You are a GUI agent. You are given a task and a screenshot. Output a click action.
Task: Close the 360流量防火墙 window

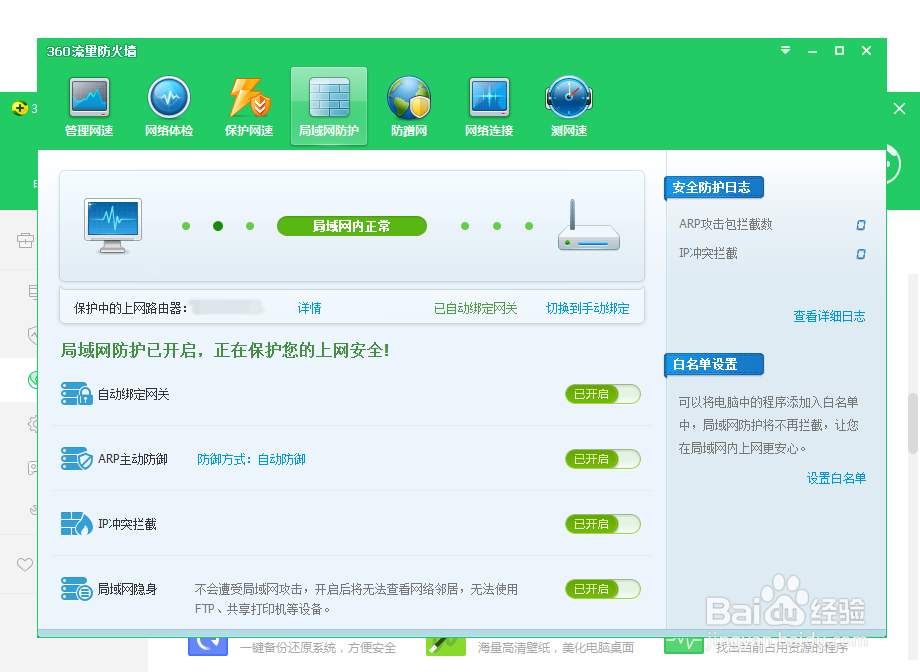click(867, 51)
